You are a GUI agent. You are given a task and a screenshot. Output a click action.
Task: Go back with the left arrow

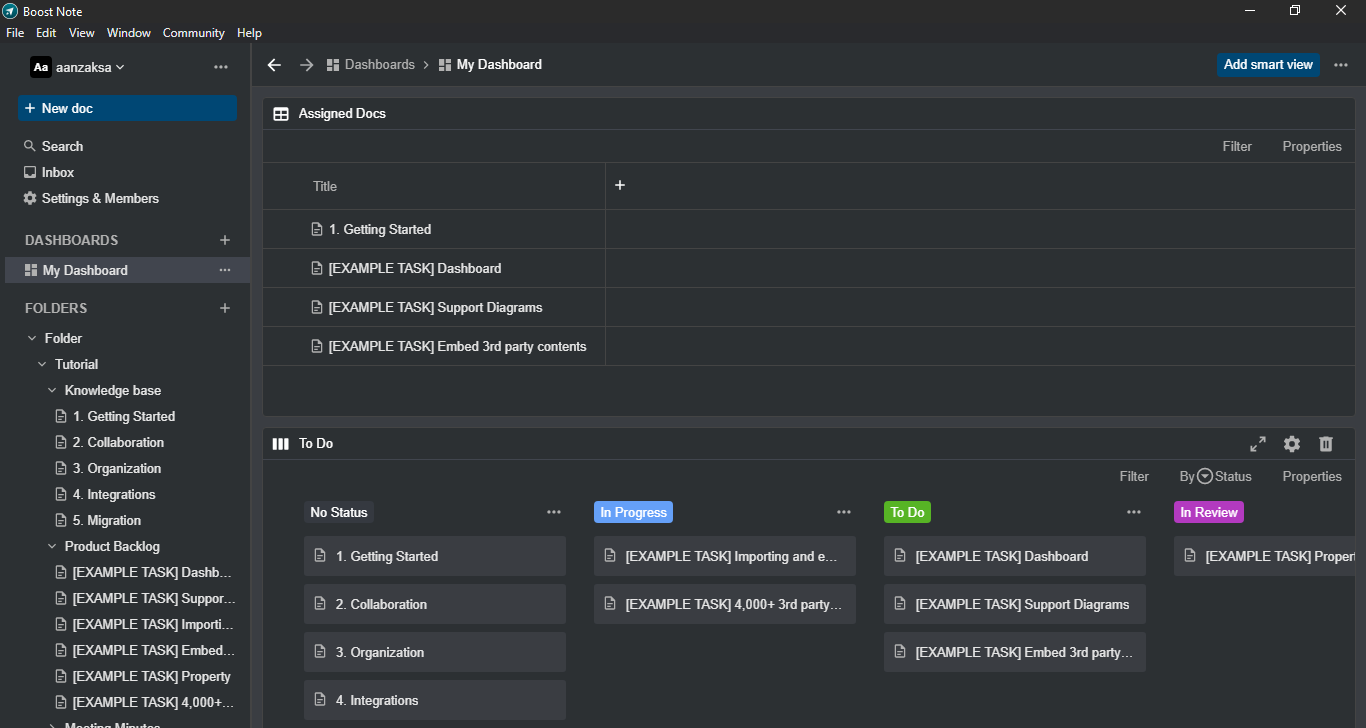[x=274, y=65]
